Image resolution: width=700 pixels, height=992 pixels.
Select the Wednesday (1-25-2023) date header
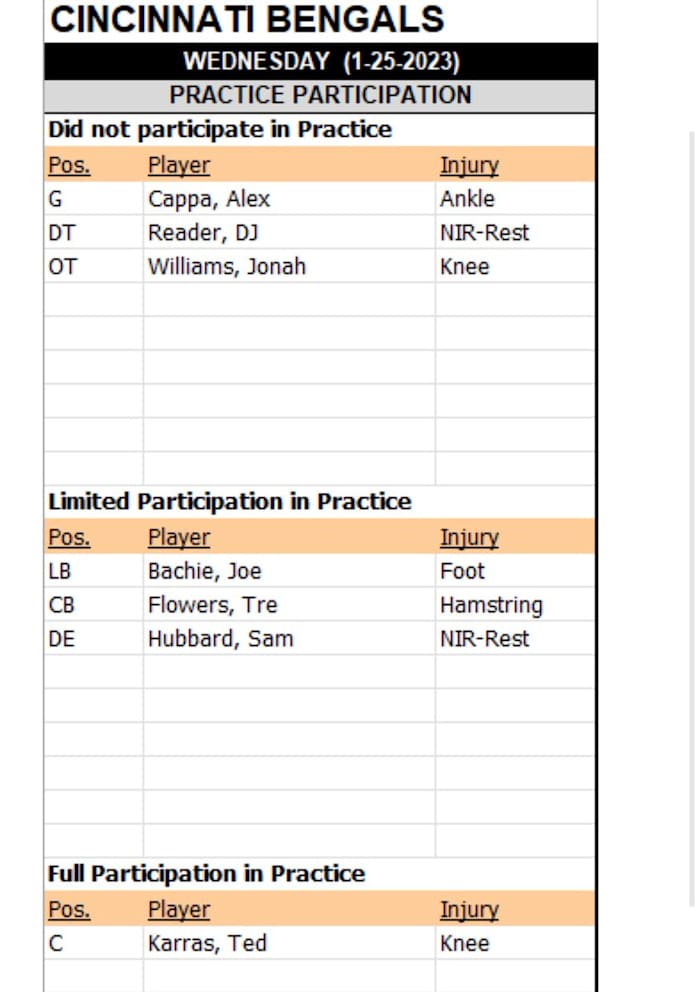pyautogui.click(x=321, y=61)
